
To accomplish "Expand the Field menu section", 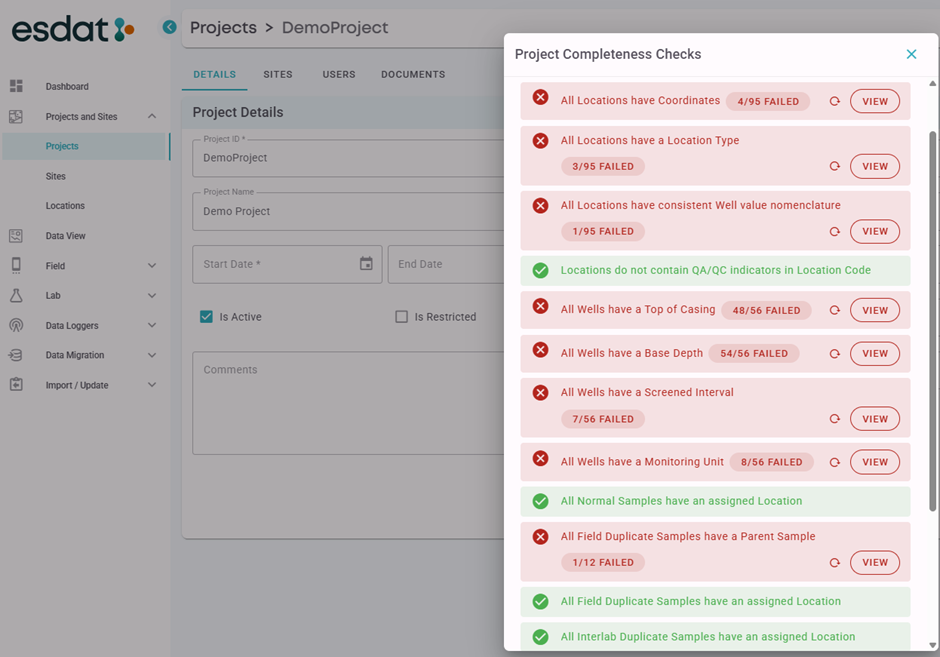I will point(152,266).
